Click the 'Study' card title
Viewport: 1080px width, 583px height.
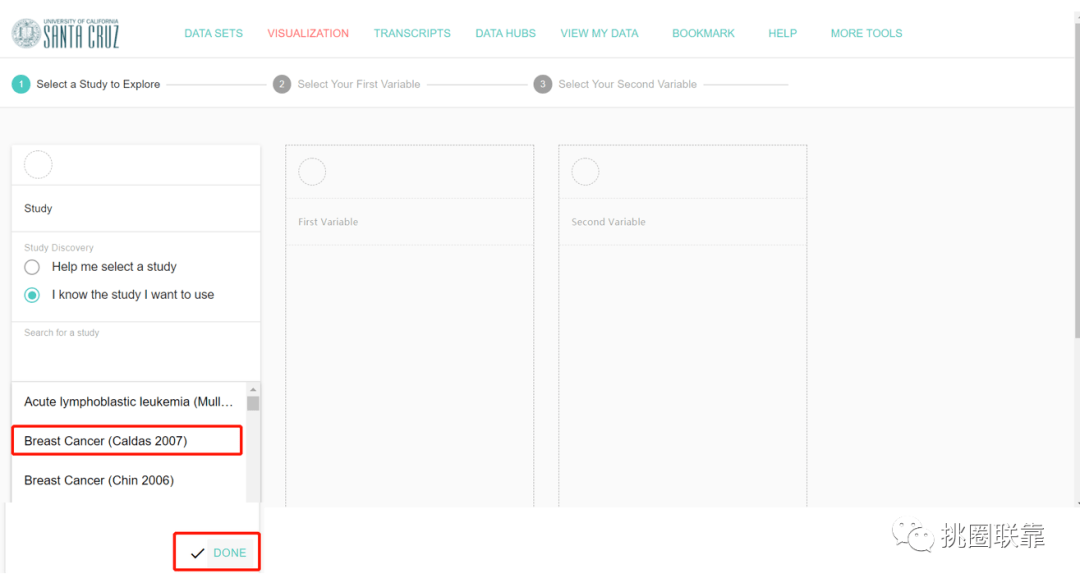point(38,208)
